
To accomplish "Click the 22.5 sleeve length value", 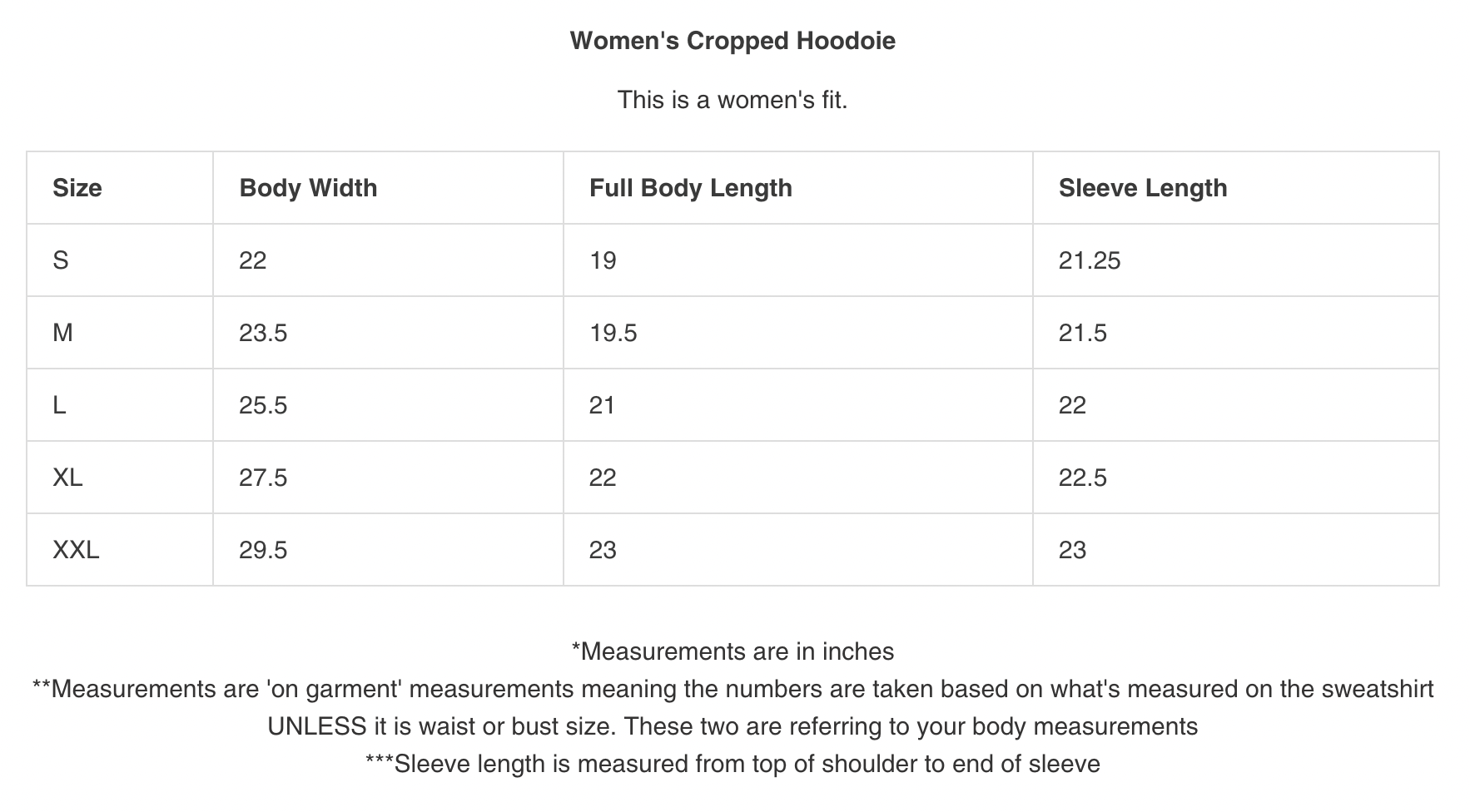I will [x=1083, y=478].
